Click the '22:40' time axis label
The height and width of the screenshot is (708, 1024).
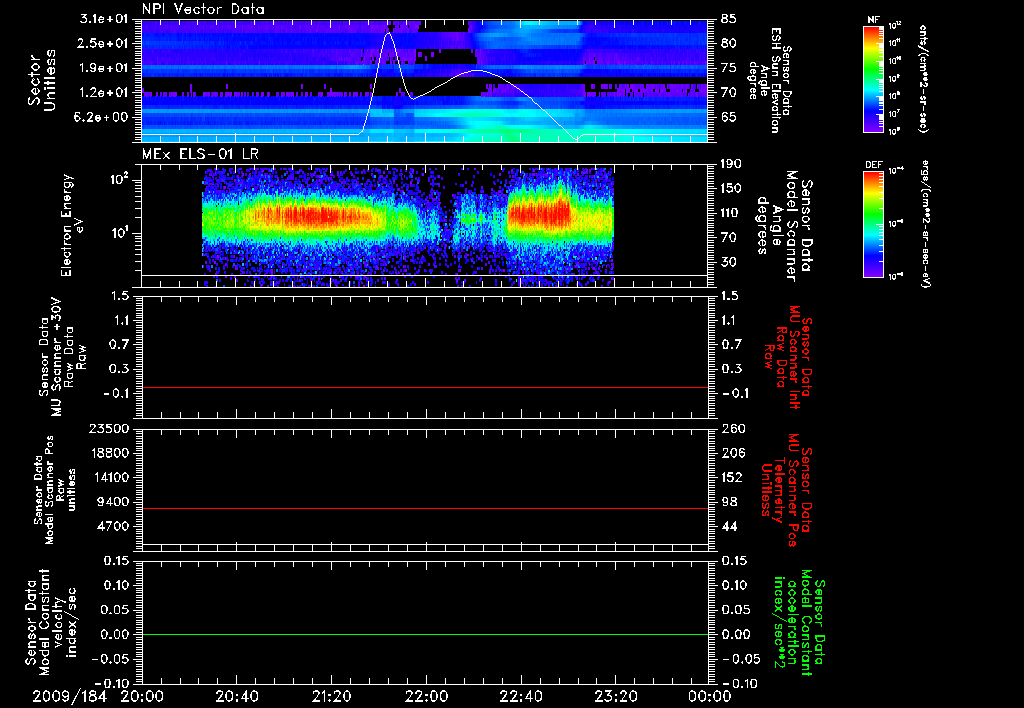(x=520, y=697)
